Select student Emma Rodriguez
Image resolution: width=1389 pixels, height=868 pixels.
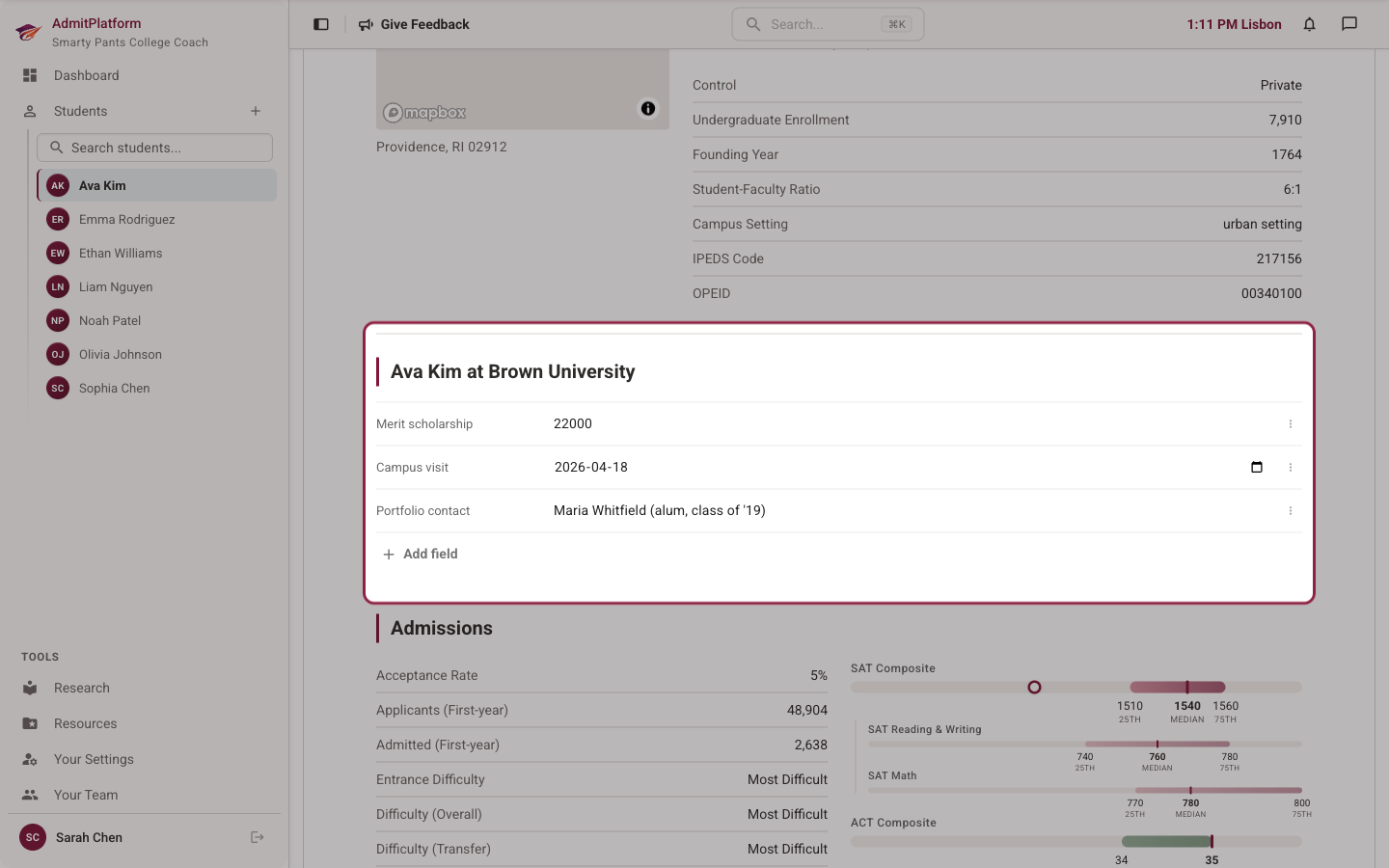157,219
